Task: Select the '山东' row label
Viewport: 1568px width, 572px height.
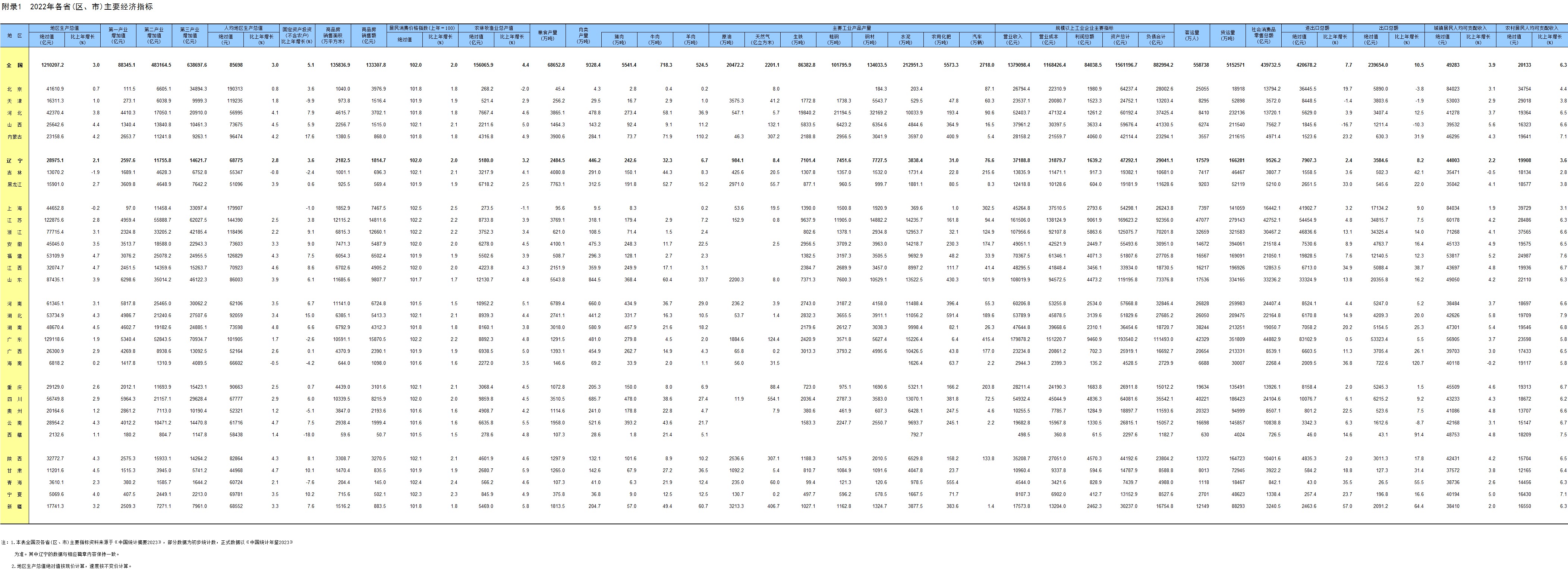Action: click(15, 280)
